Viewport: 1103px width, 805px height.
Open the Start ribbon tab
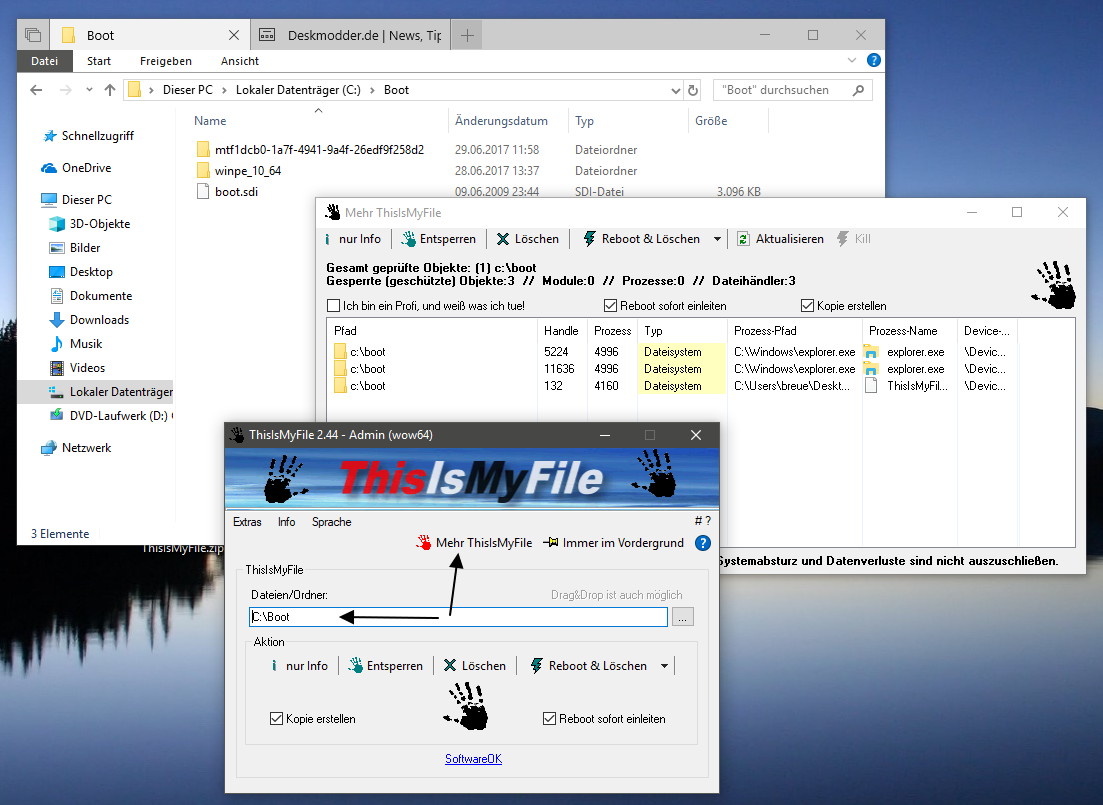point(98,61)
